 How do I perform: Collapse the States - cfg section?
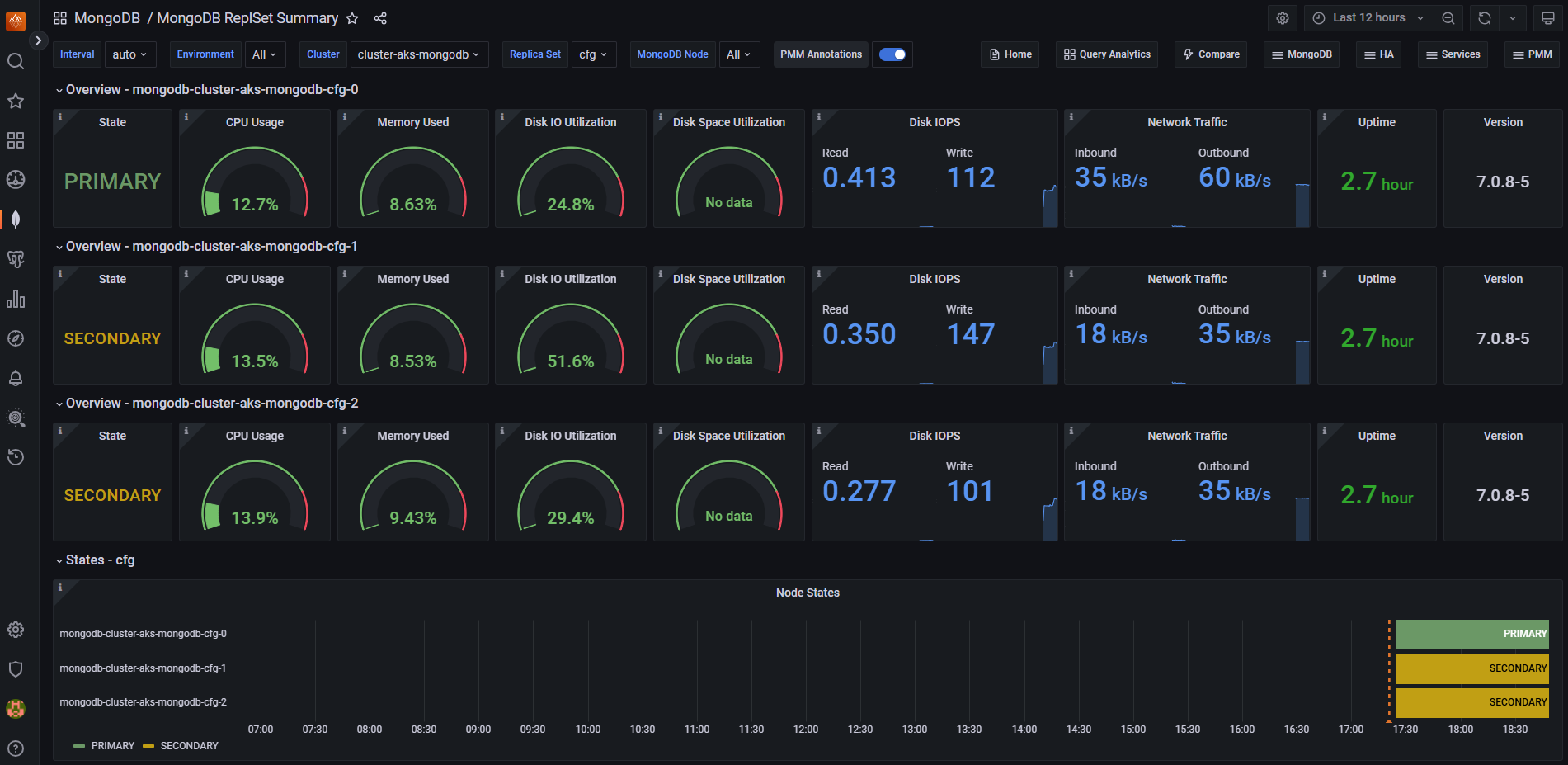[x=97, y=560]
